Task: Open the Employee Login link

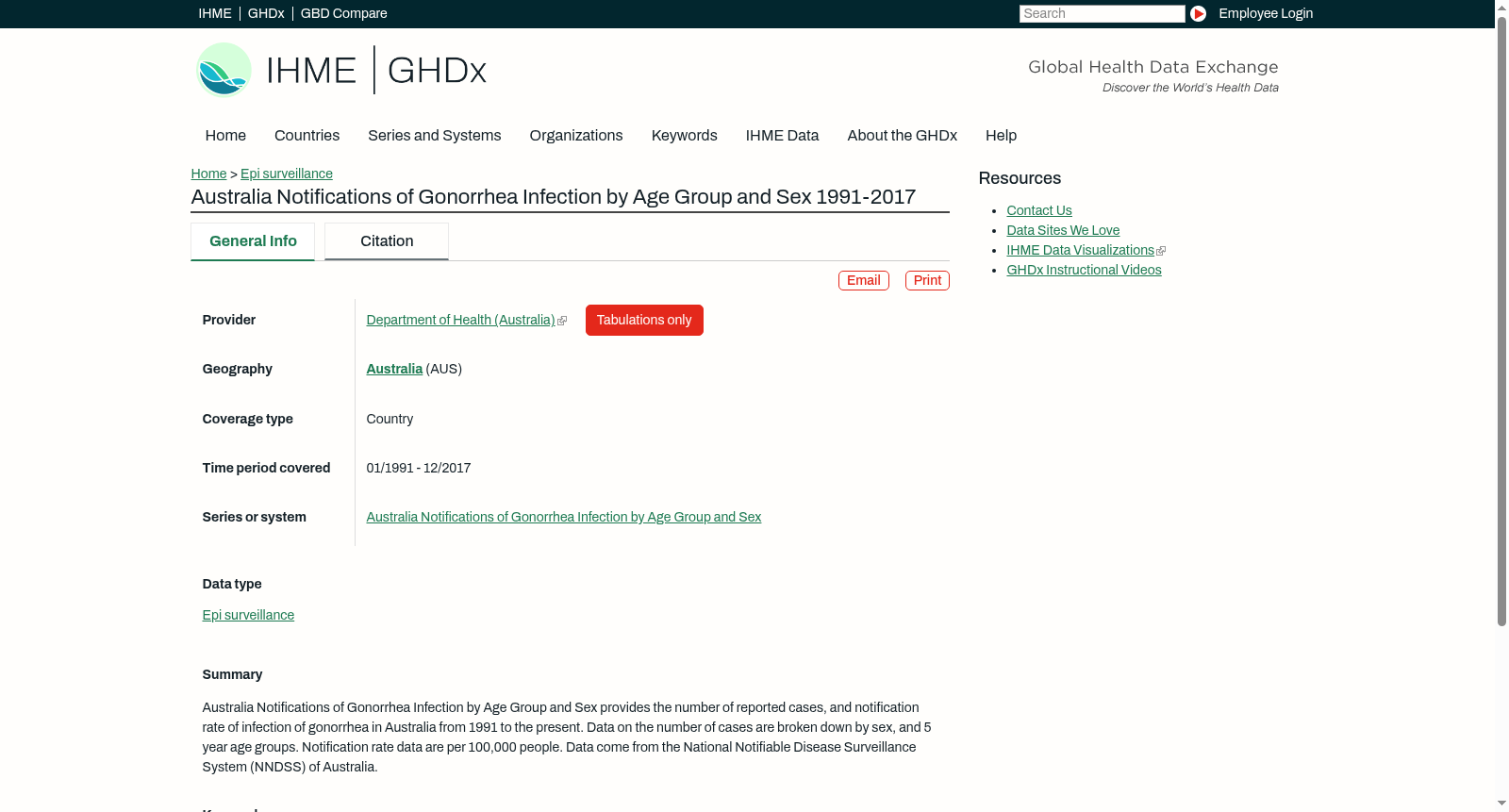Action: pos(1266,13)
